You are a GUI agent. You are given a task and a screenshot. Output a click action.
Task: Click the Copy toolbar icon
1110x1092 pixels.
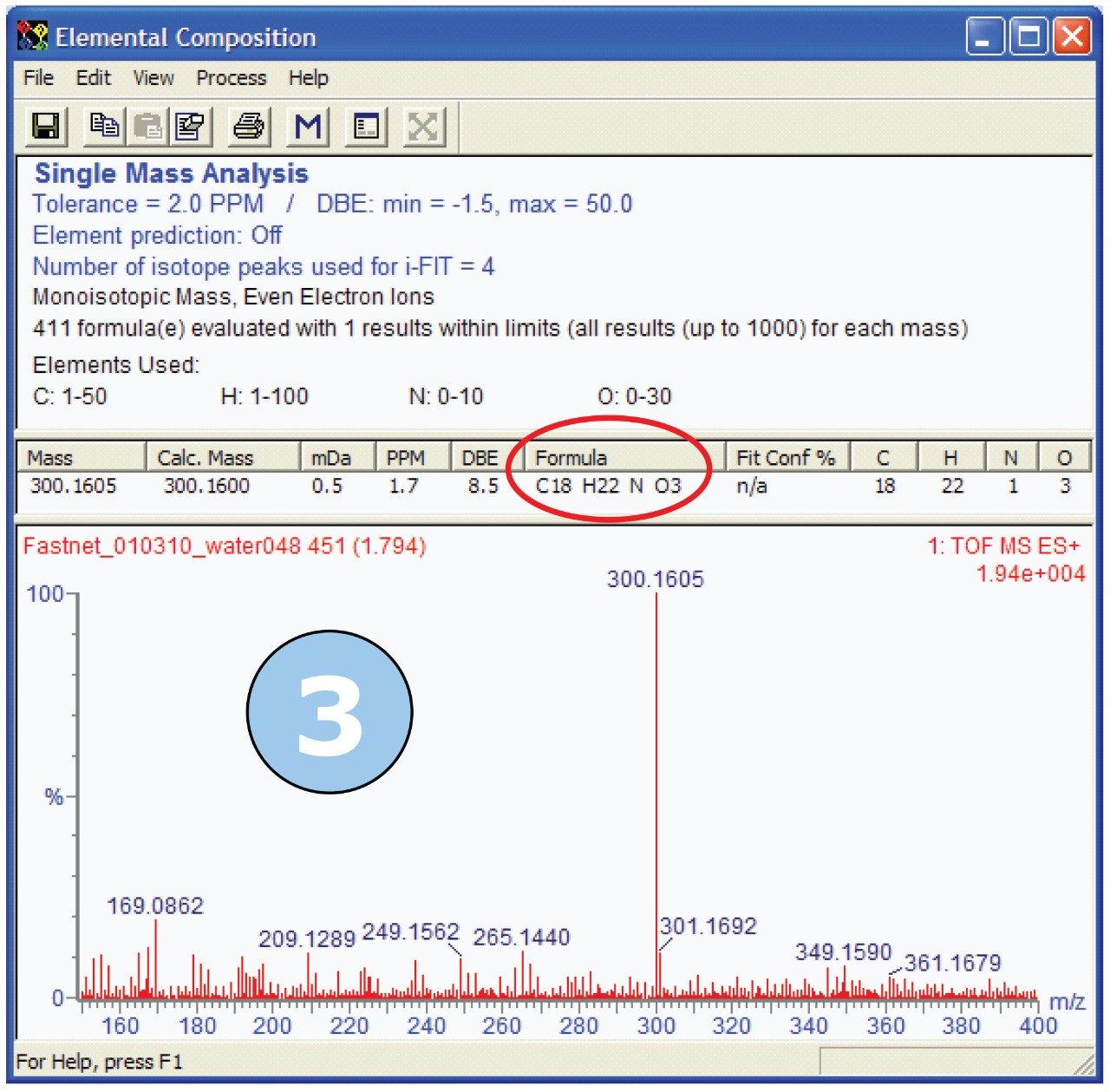click(104, 127)
